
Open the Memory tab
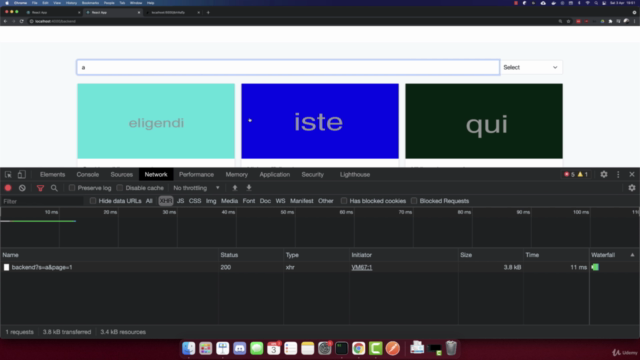(x=237, y=174)
